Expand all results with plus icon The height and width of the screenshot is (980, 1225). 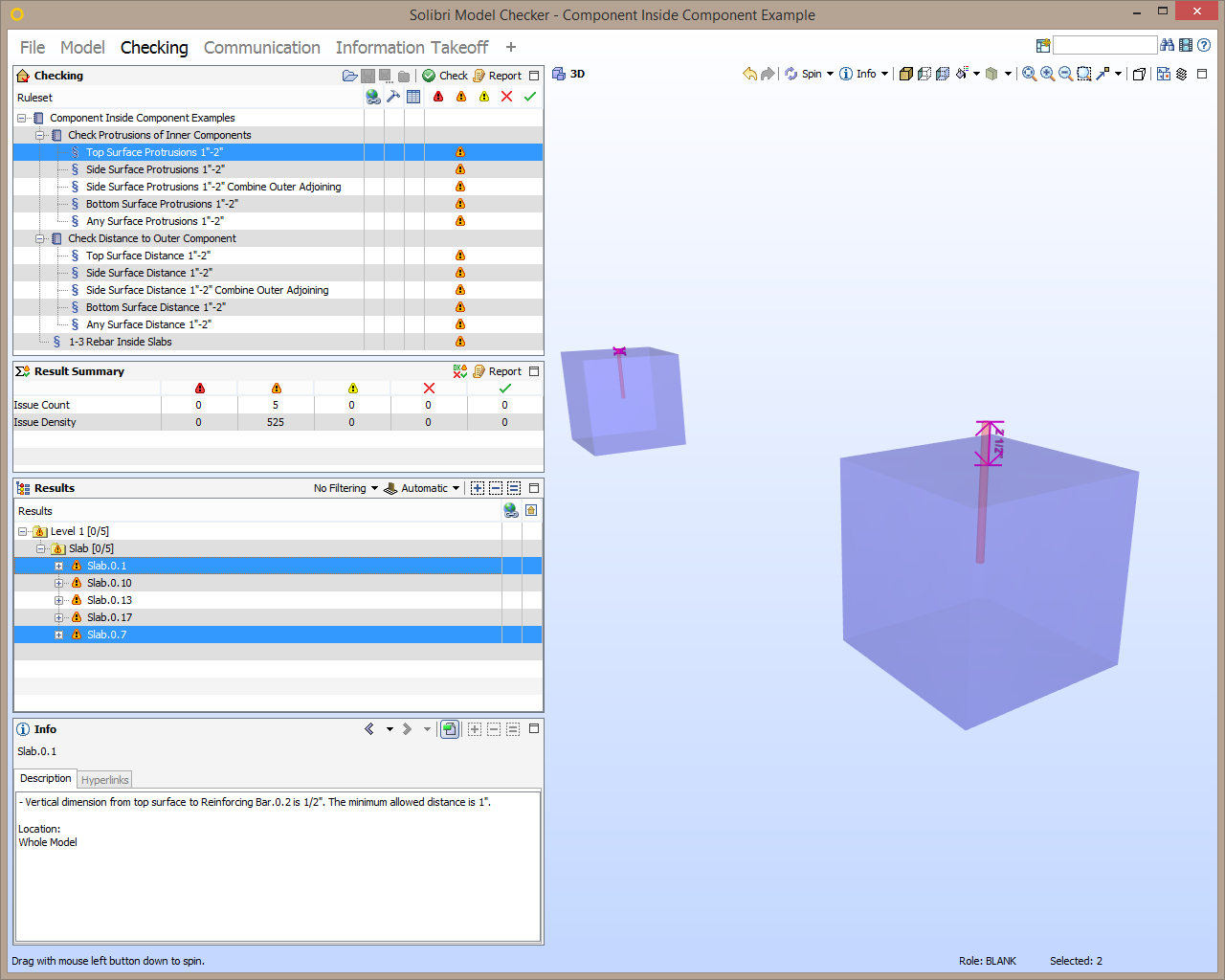pos(477,488)
